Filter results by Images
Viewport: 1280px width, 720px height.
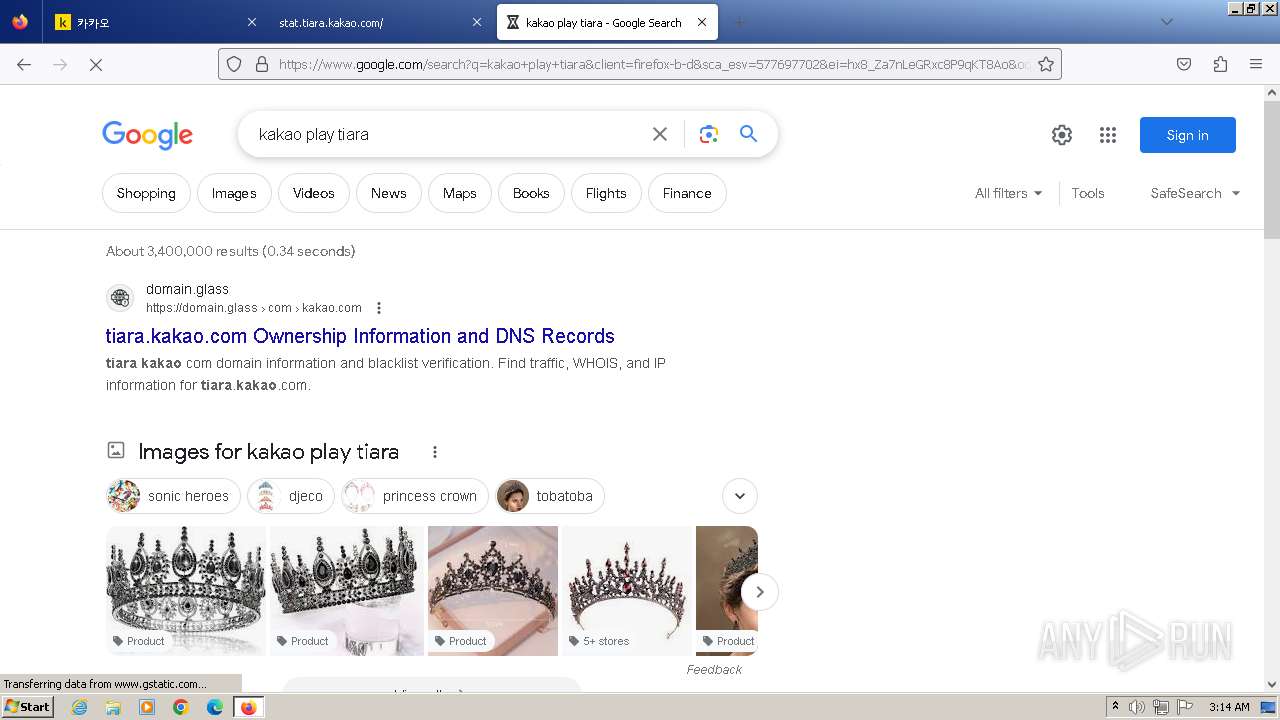click(x=234, y=193)
